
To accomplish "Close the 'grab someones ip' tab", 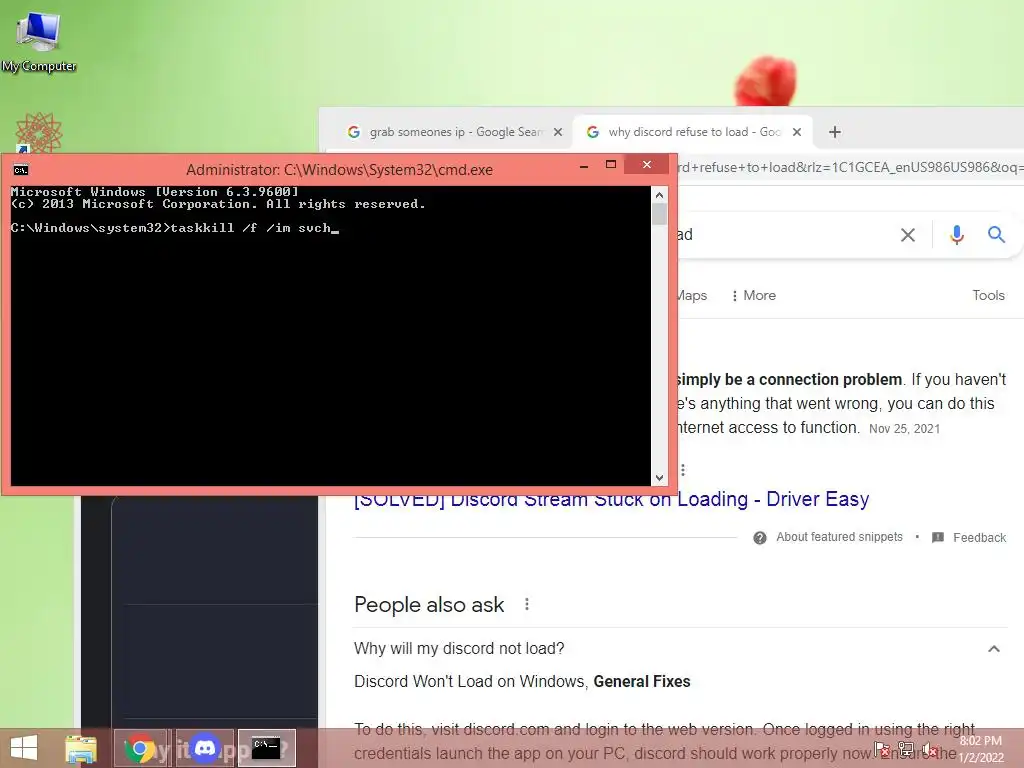I will coord(558,132).
